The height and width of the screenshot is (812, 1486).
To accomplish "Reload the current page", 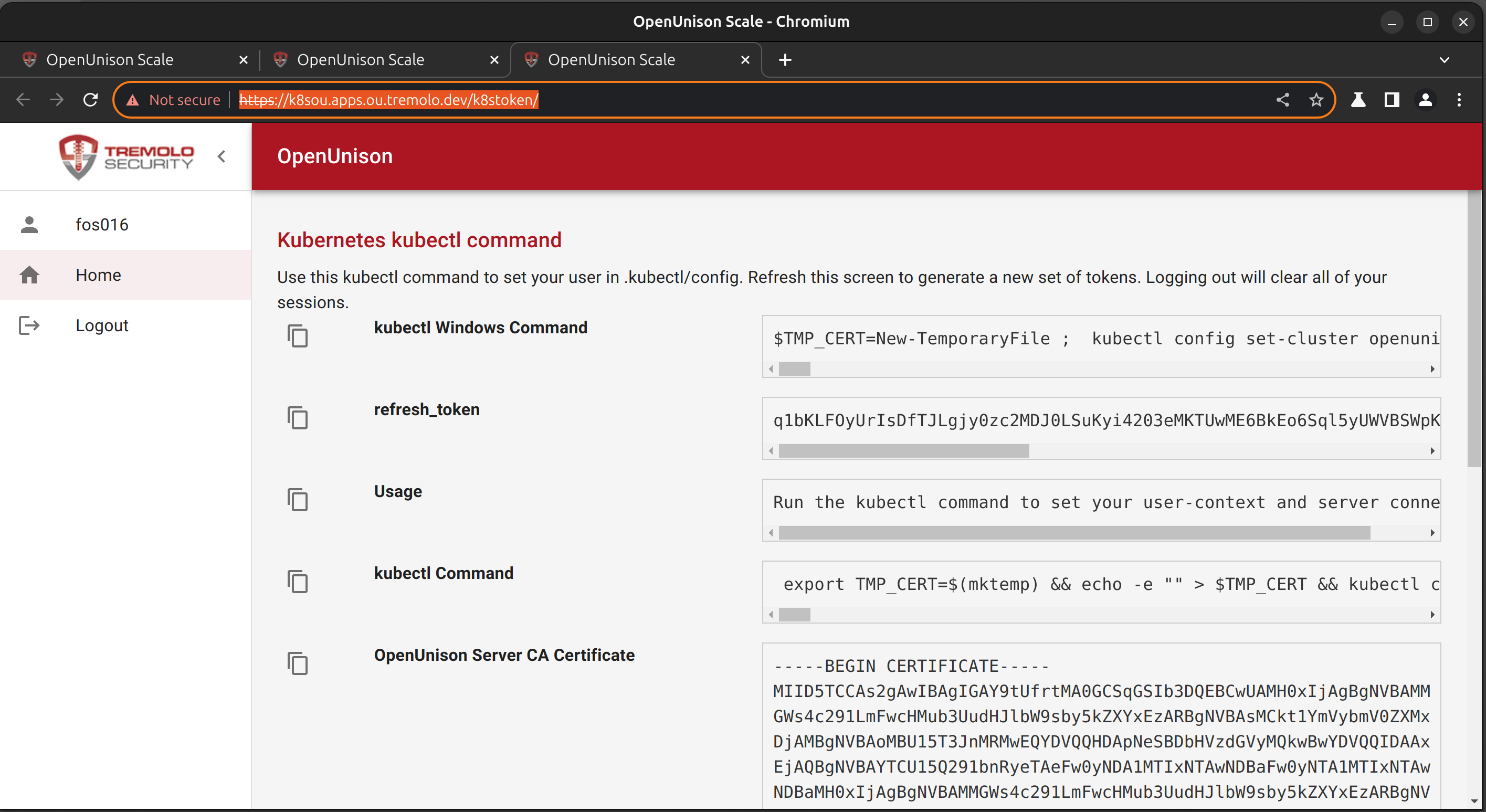I will coord(91,100).
